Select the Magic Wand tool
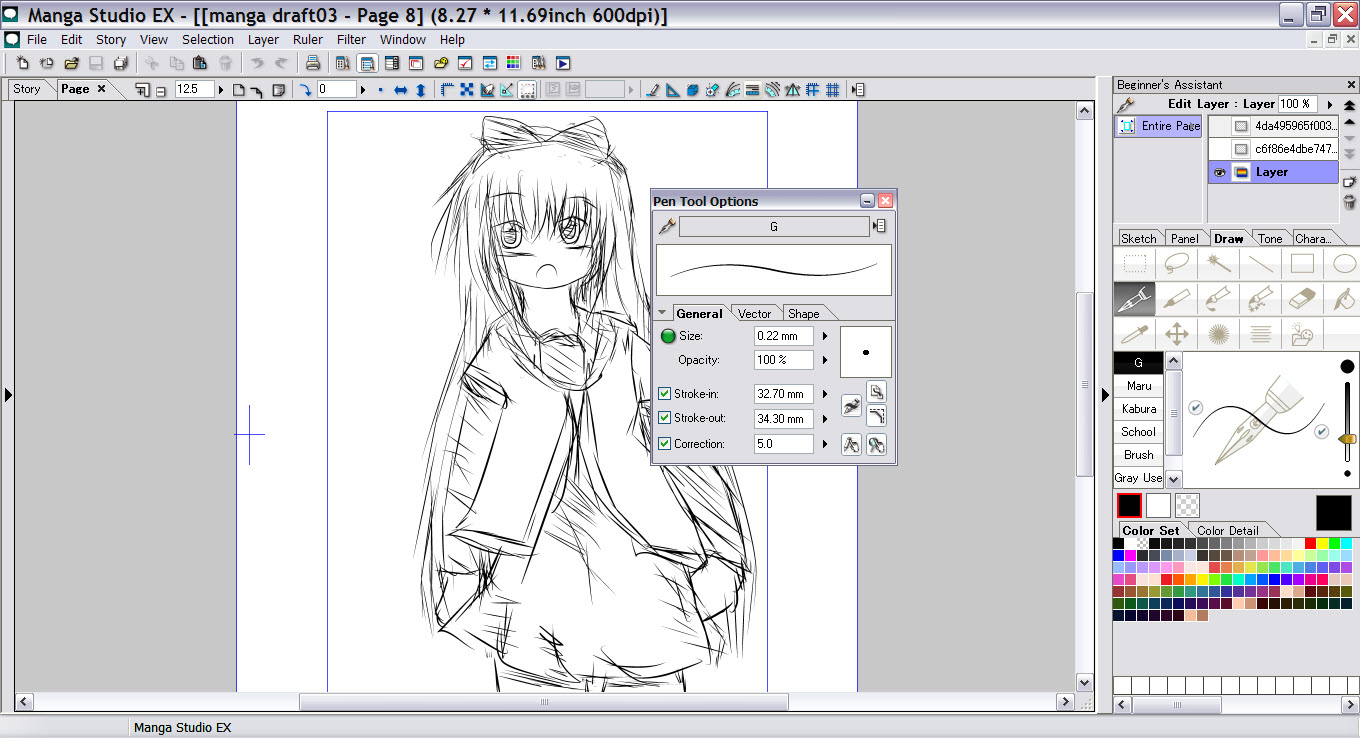 pos(1217,264)
